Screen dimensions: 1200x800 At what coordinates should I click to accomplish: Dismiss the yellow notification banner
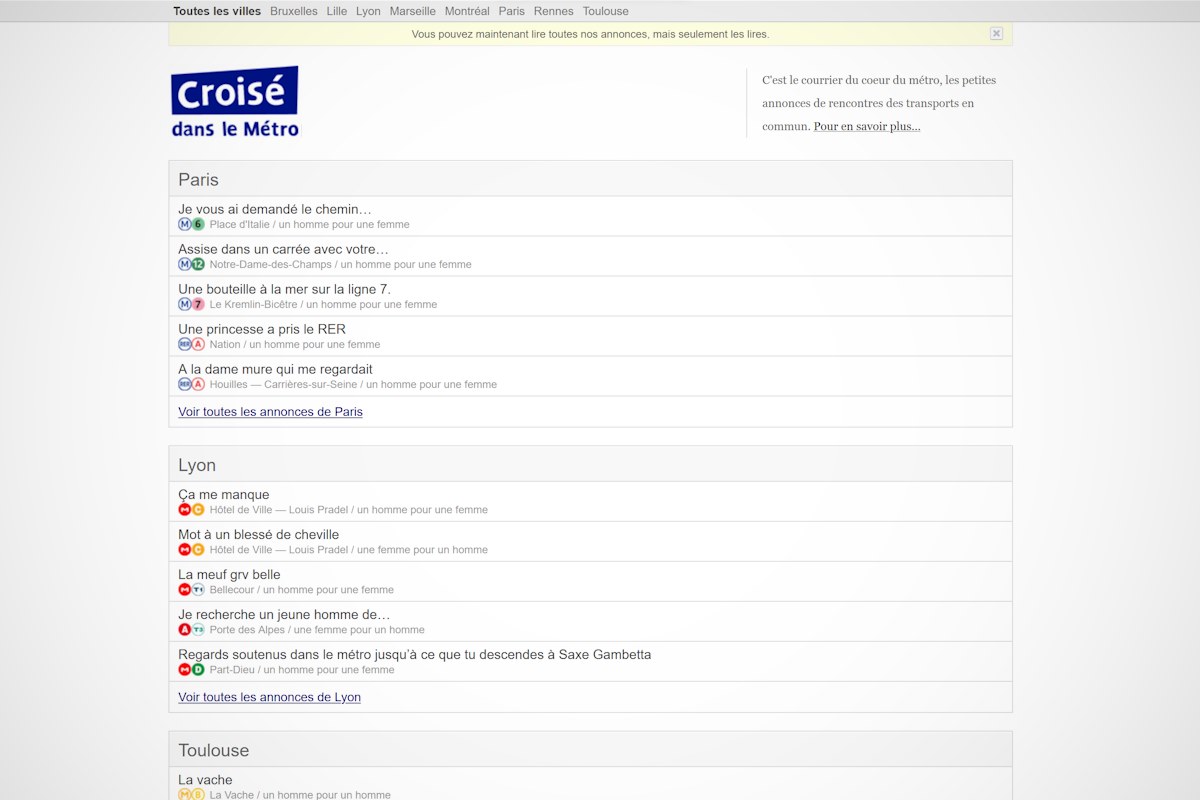click(x=996, y=33)
